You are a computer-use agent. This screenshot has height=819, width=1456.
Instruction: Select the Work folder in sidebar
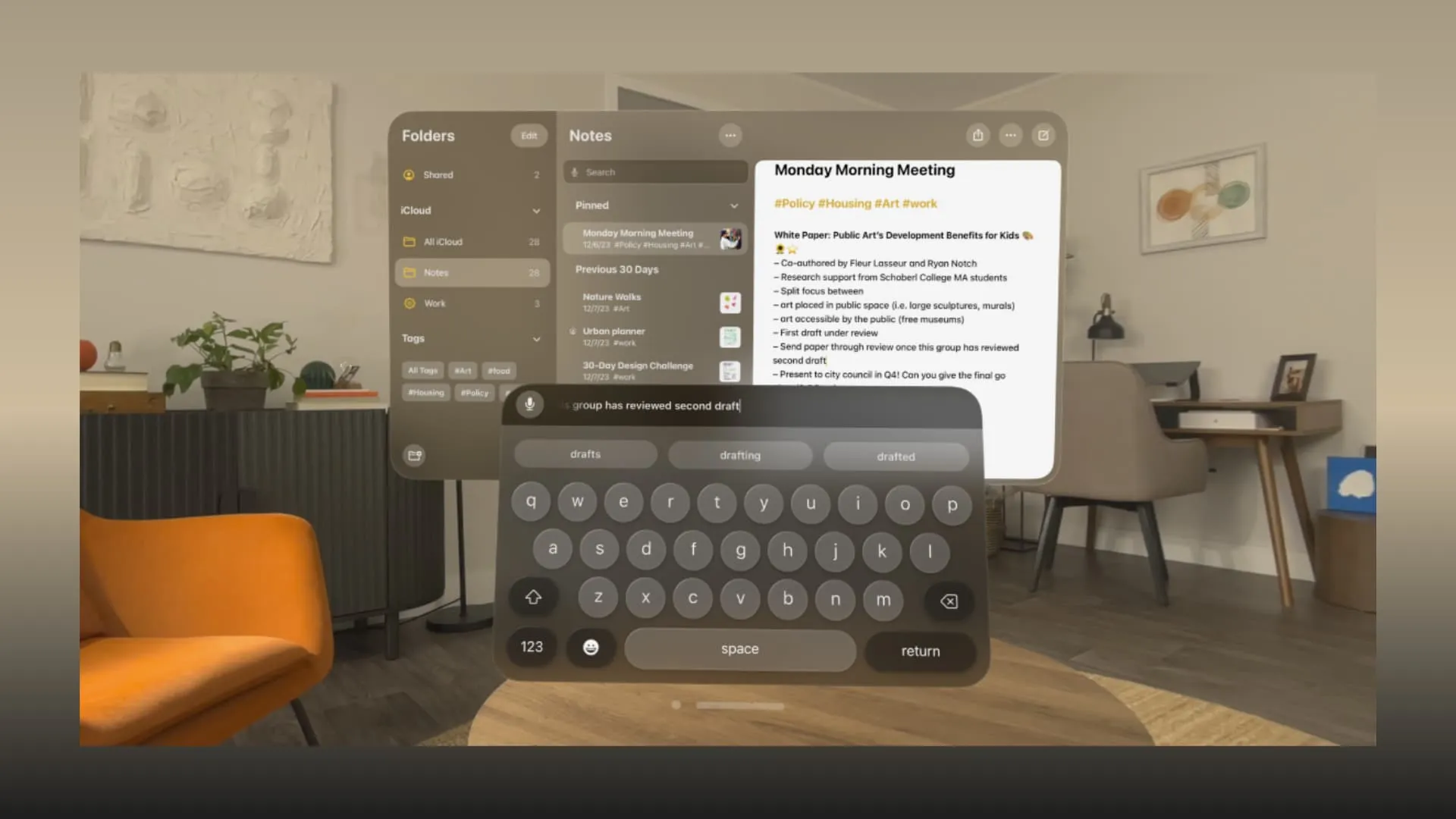pyautogui.click(x=435, y=303)
